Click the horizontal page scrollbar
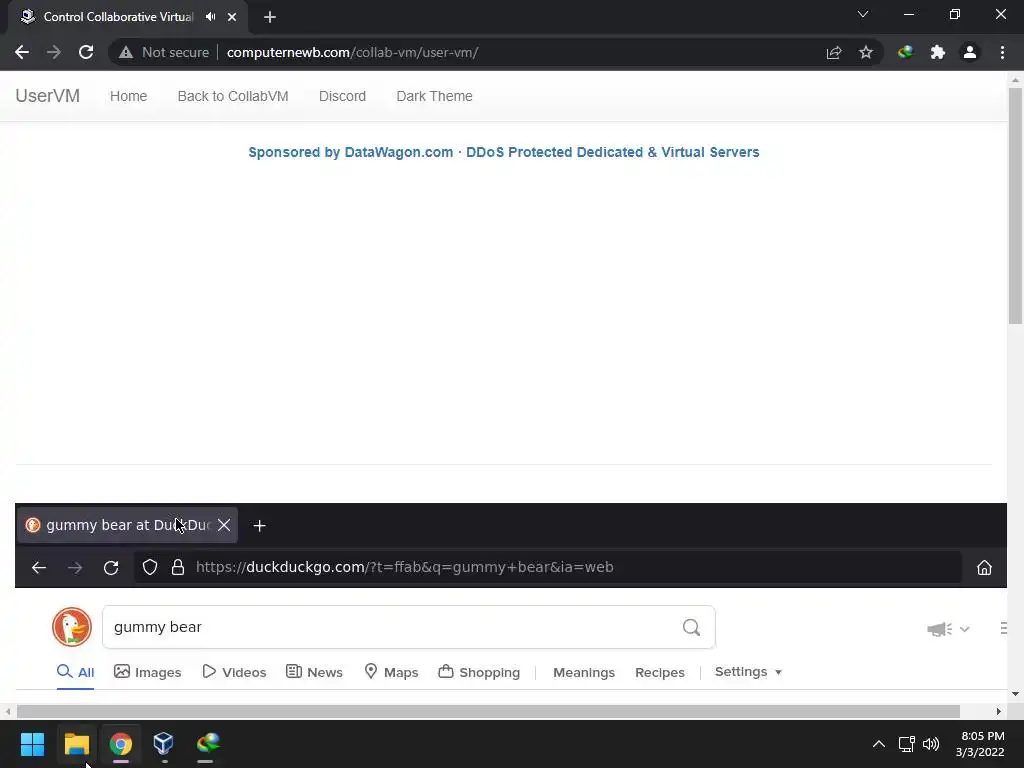The image size is (1024, 768). pos(488,711)
